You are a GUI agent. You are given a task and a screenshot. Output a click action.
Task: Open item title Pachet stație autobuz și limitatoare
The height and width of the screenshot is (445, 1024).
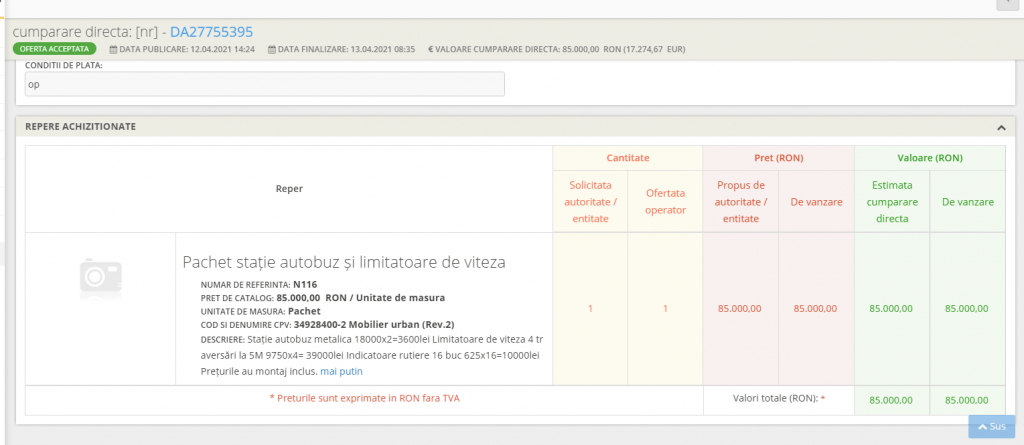[343, 262]
